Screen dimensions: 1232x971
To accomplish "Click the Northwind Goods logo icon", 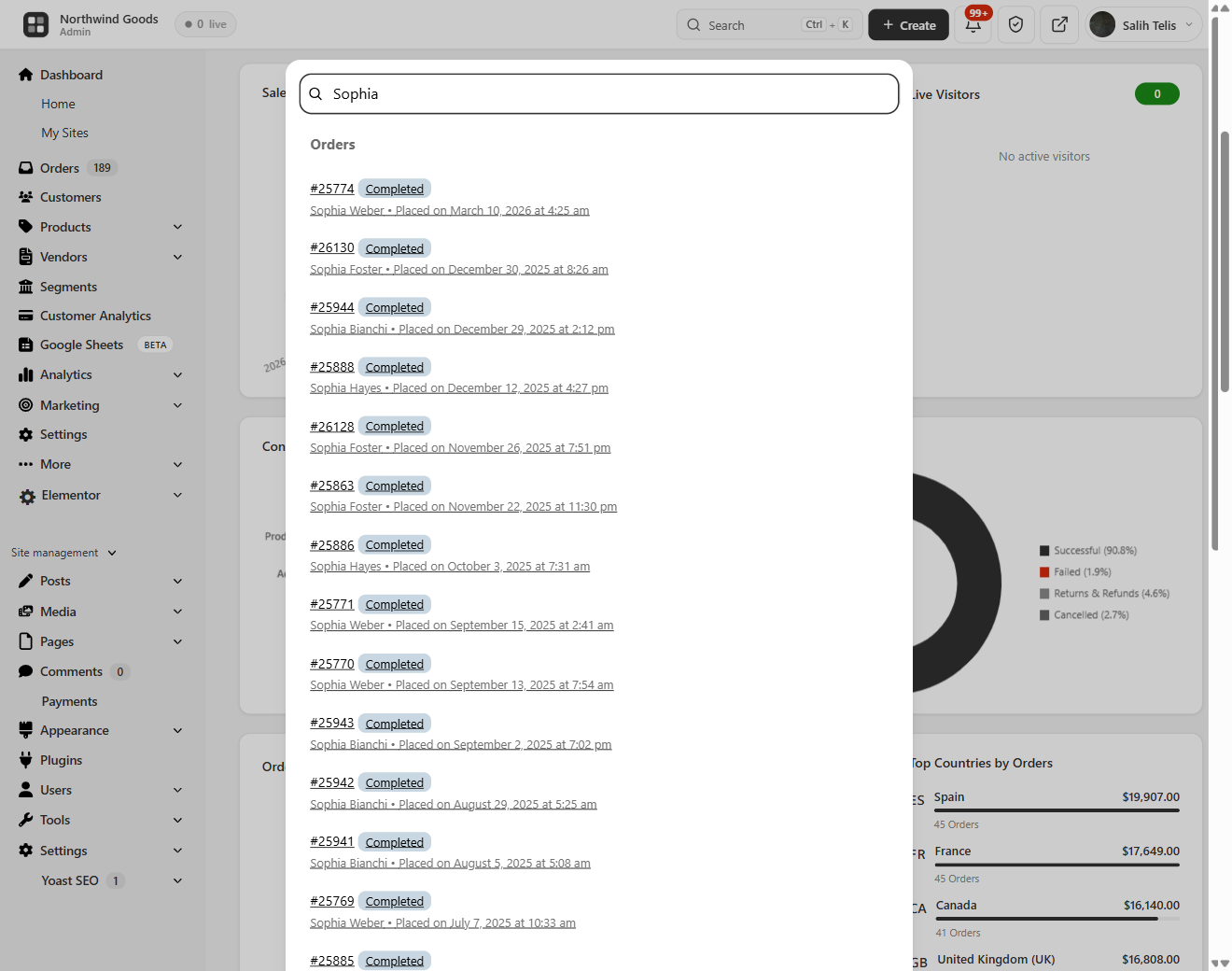I will pyautogui.click(x=35, y=25).
